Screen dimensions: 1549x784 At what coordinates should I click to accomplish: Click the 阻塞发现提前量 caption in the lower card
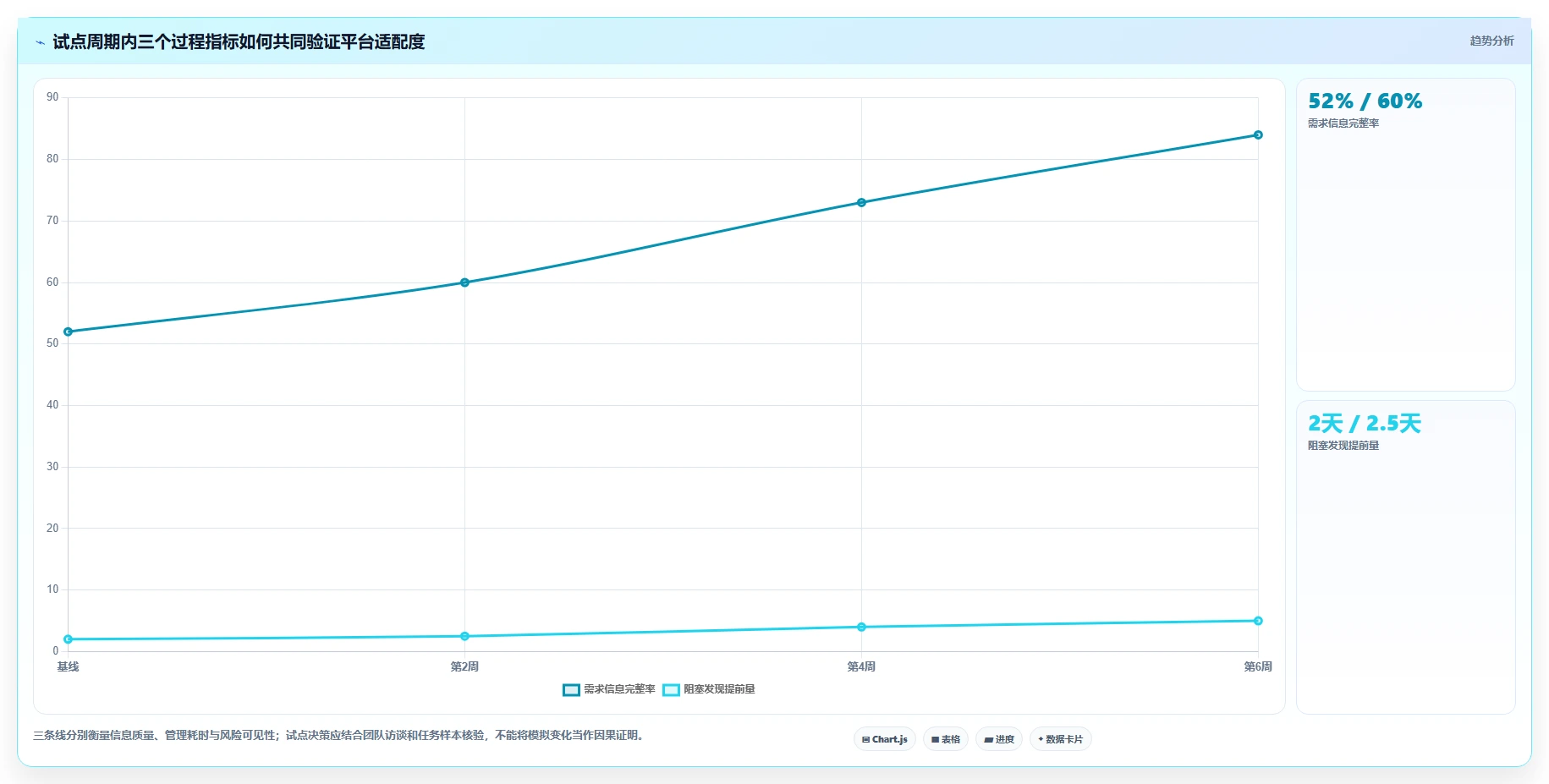(1343, 446)
